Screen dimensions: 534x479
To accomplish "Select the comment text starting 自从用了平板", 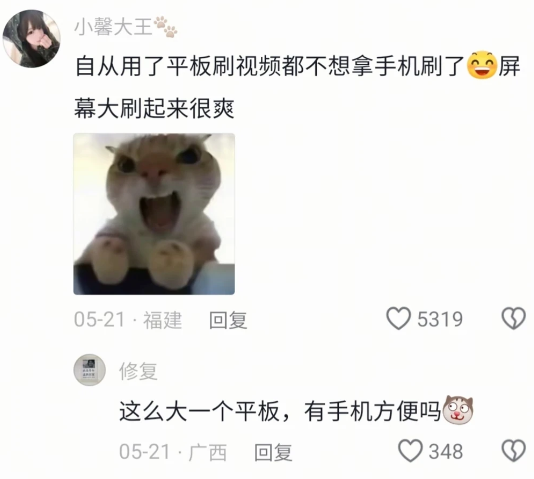I will [x=297, y=87].
